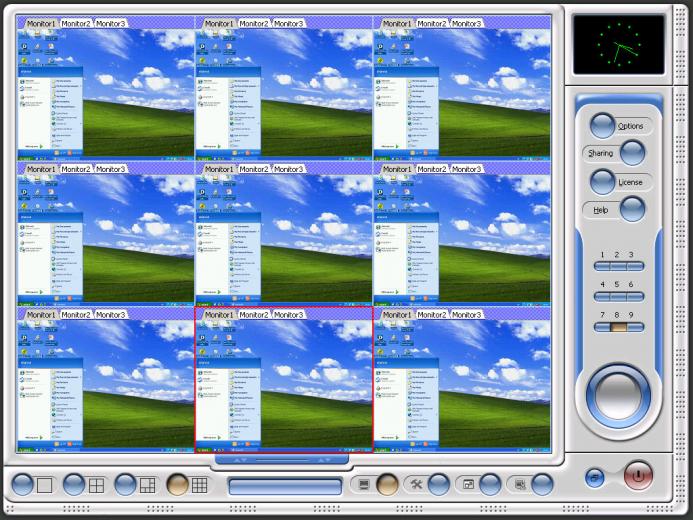Open the Options panel
The image size is (693, 520).
point(602,125)
